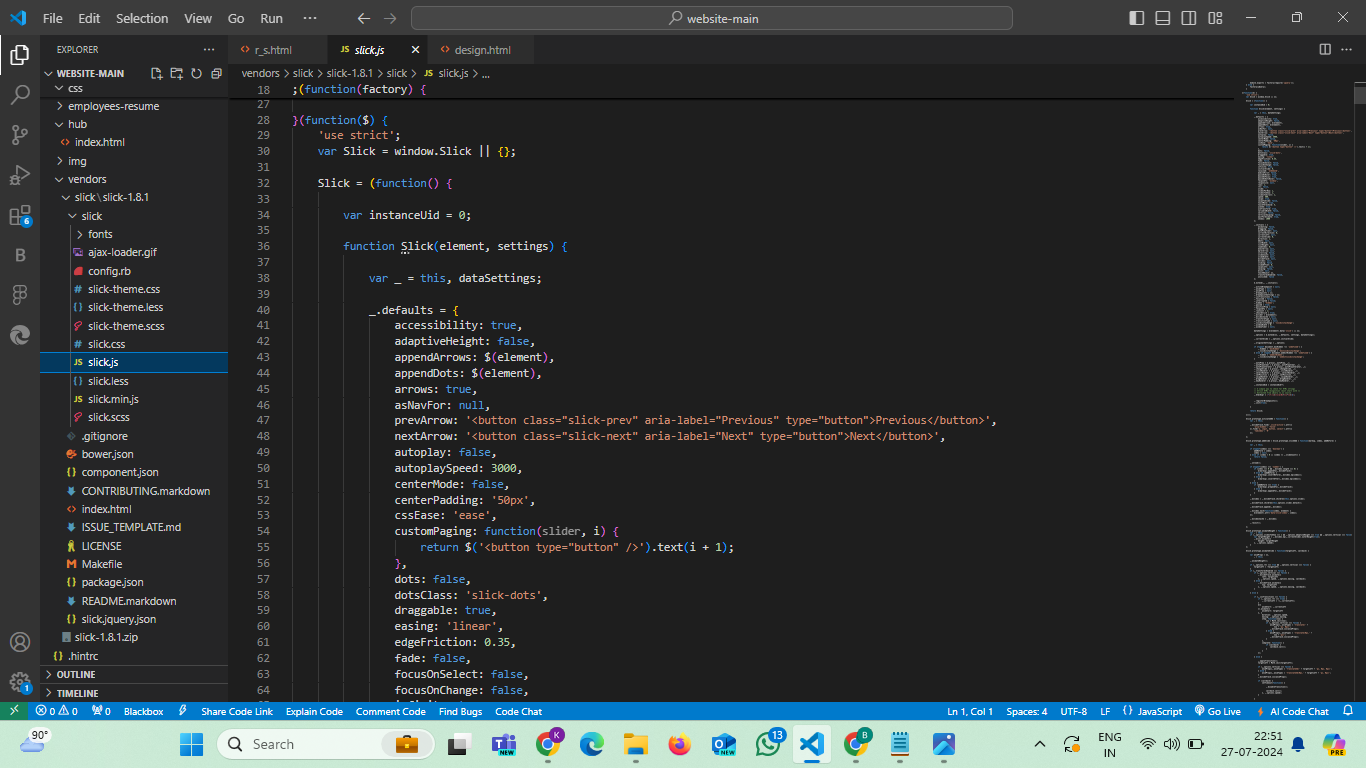
Task: Click Explain Code in status bar
Action: pos(314,711)
